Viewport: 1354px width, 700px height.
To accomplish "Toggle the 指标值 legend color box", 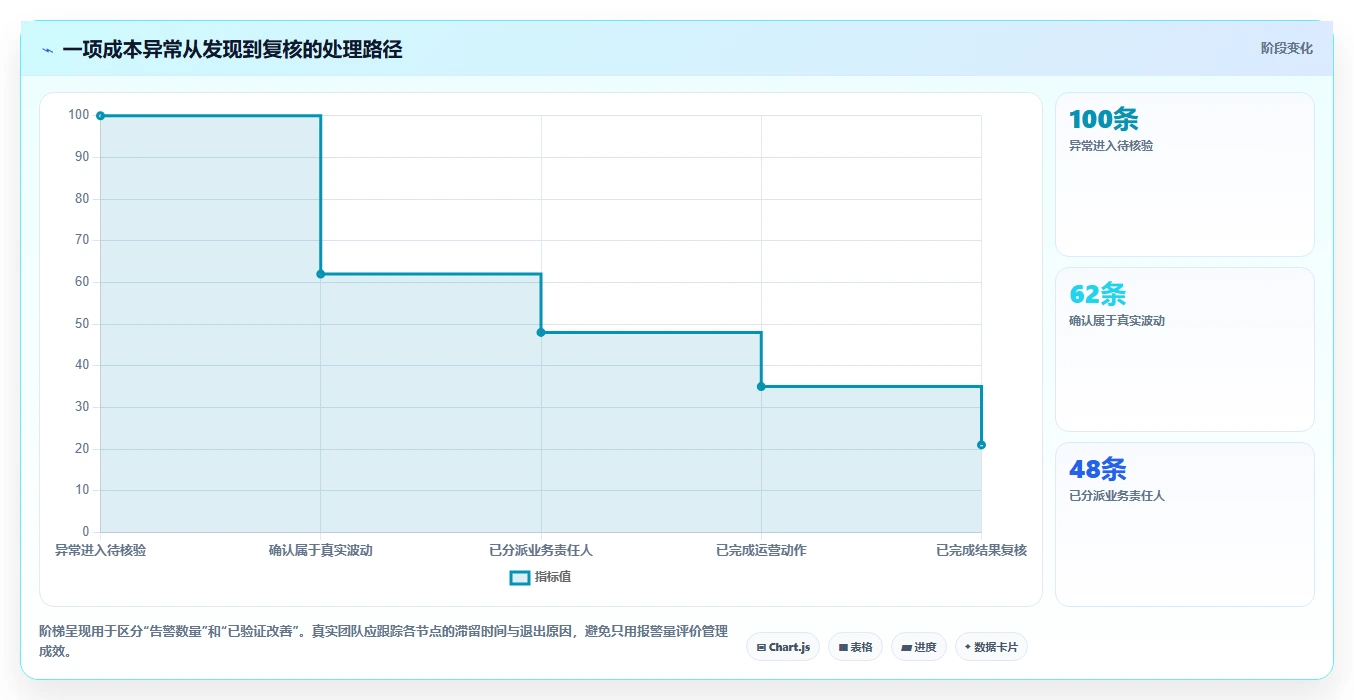I will point(519,577).
